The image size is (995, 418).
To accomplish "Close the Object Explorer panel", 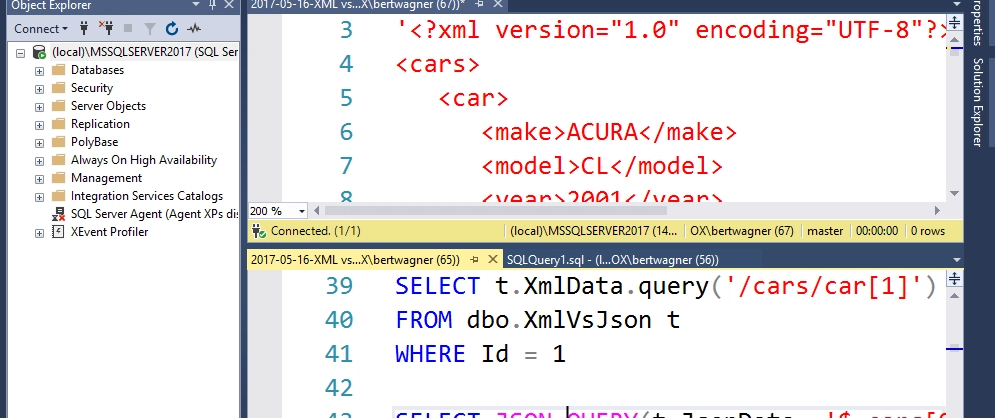I will click(x=229, y=5).
